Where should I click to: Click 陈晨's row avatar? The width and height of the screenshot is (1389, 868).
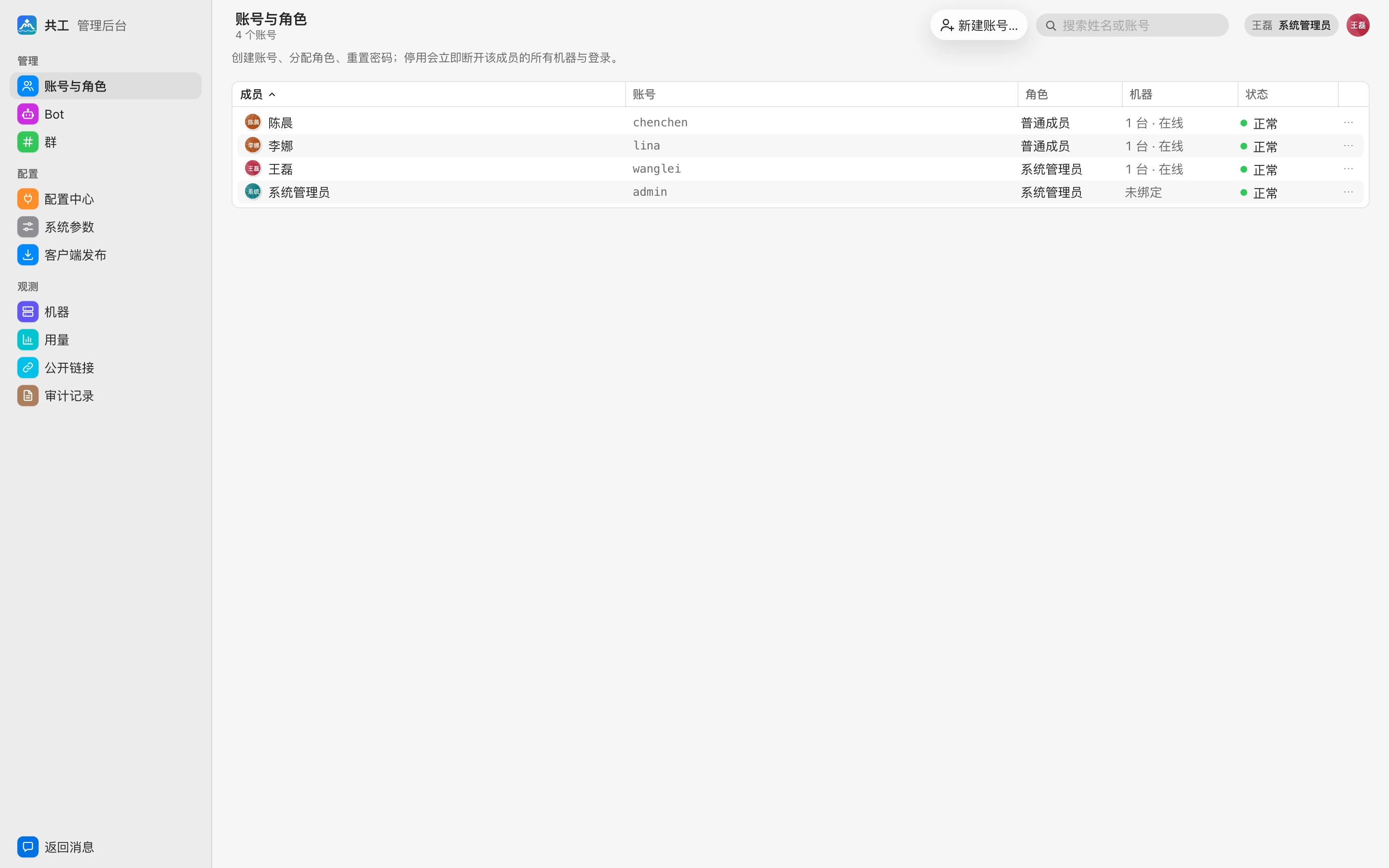253,122
